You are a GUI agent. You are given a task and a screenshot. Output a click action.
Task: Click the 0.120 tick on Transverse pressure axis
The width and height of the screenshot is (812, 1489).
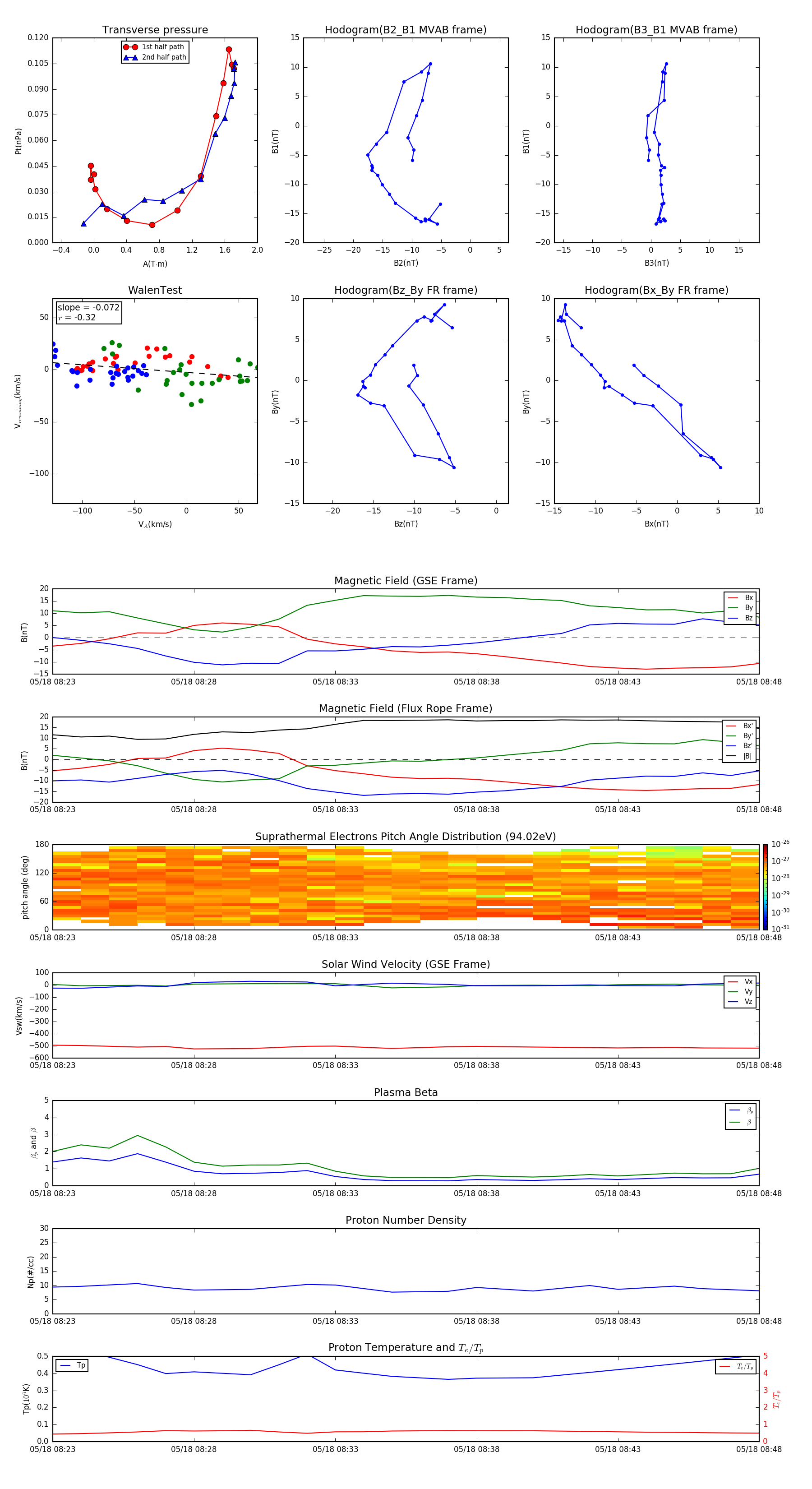(x=38, y=37)
